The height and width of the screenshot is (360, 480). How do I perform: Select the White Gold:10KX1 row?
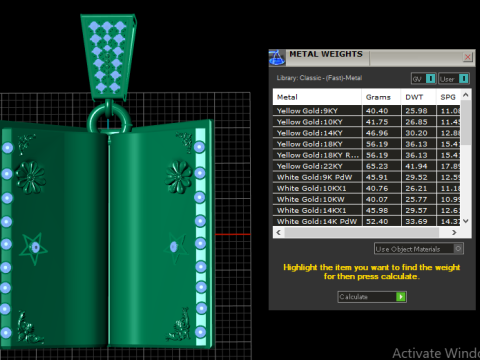coord(367,188)
